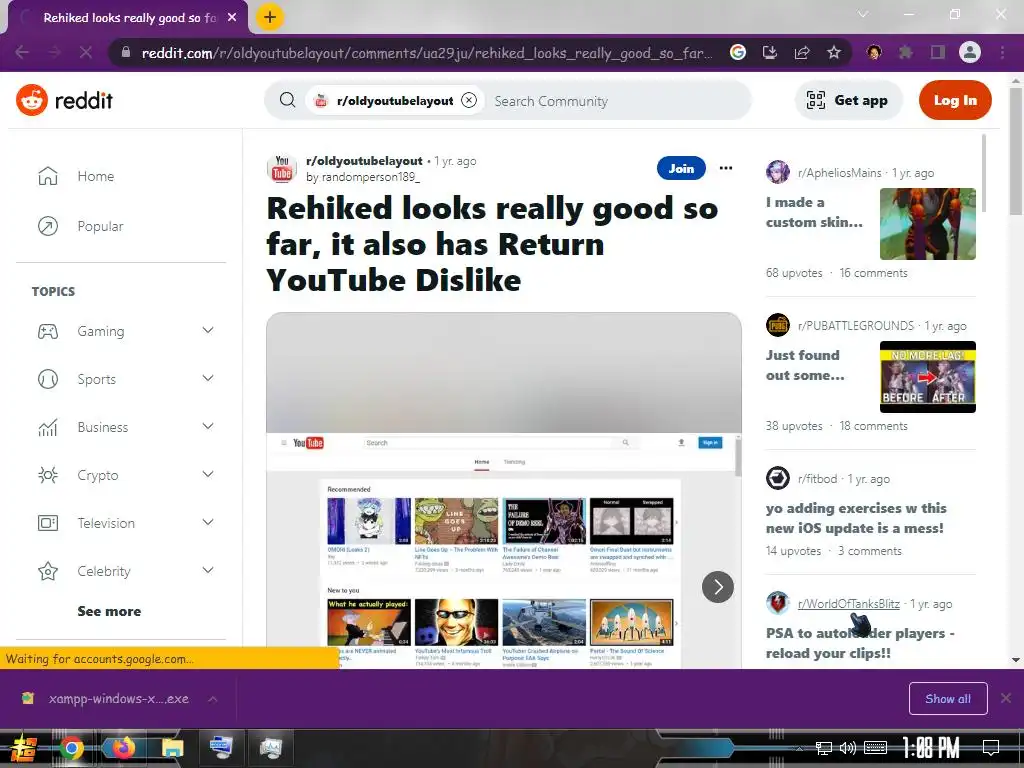Screen dimensions: 1024x768
Task: Open the post options three-dot menu
Action: (726, 168)
